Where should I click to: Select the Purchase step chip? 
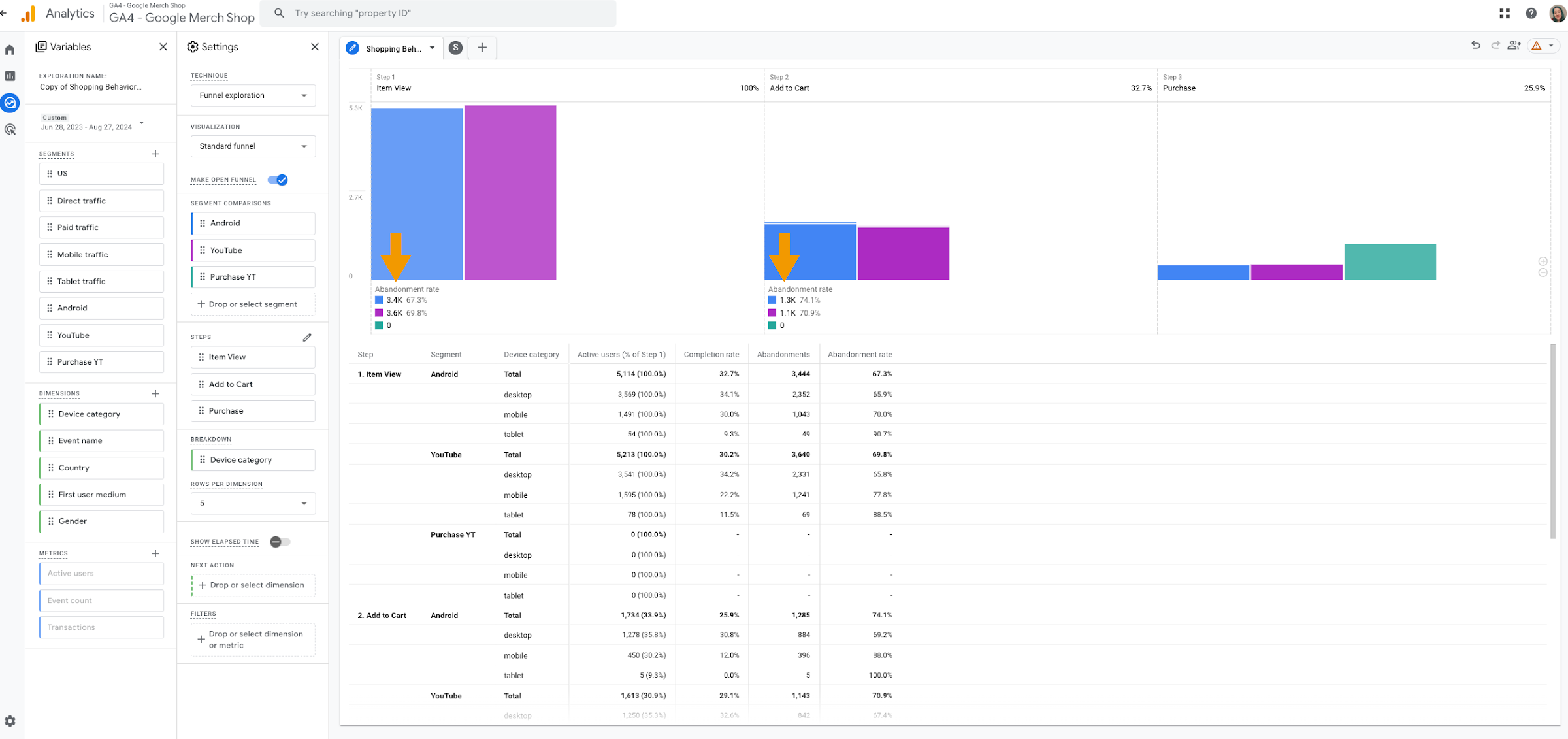point(253,411)
